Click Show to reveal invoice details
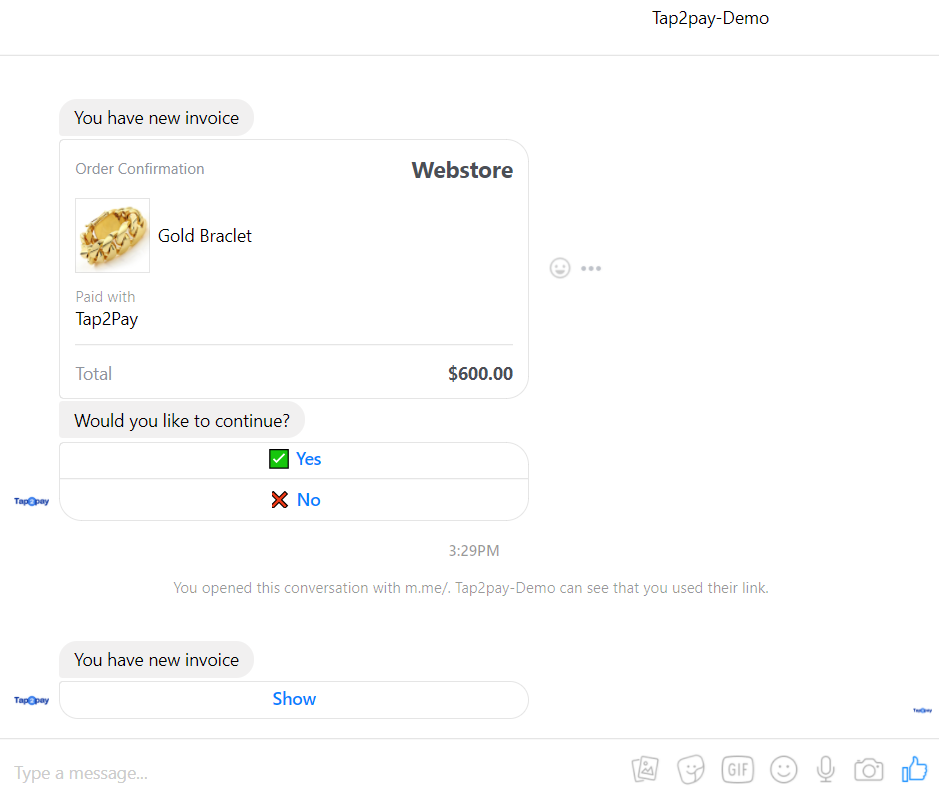 294,699
